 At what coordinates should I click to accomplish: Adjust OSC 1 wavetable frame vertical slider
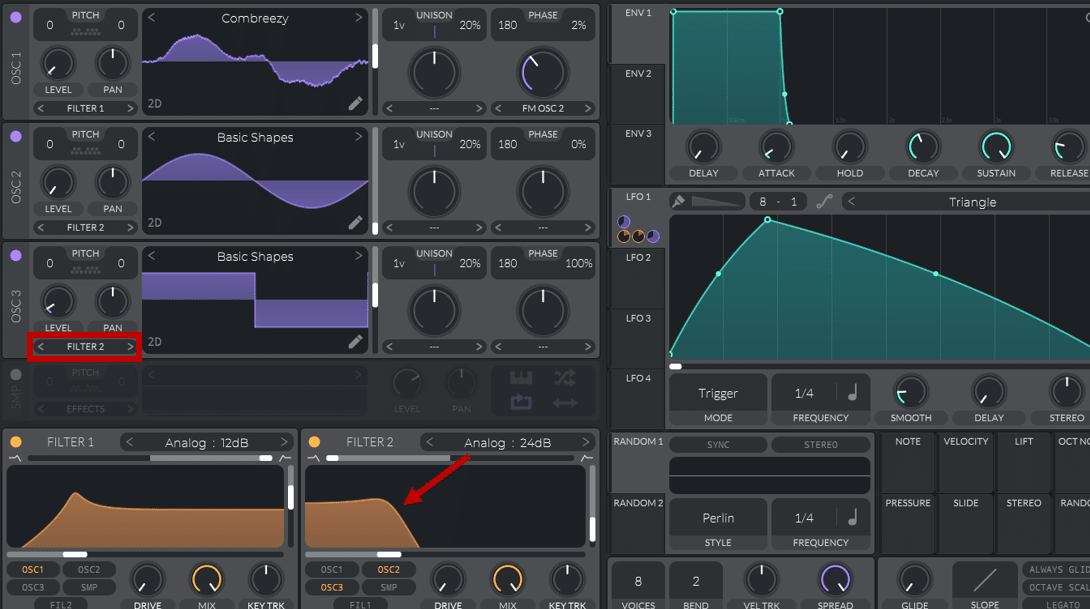click(x=375, y=56)
